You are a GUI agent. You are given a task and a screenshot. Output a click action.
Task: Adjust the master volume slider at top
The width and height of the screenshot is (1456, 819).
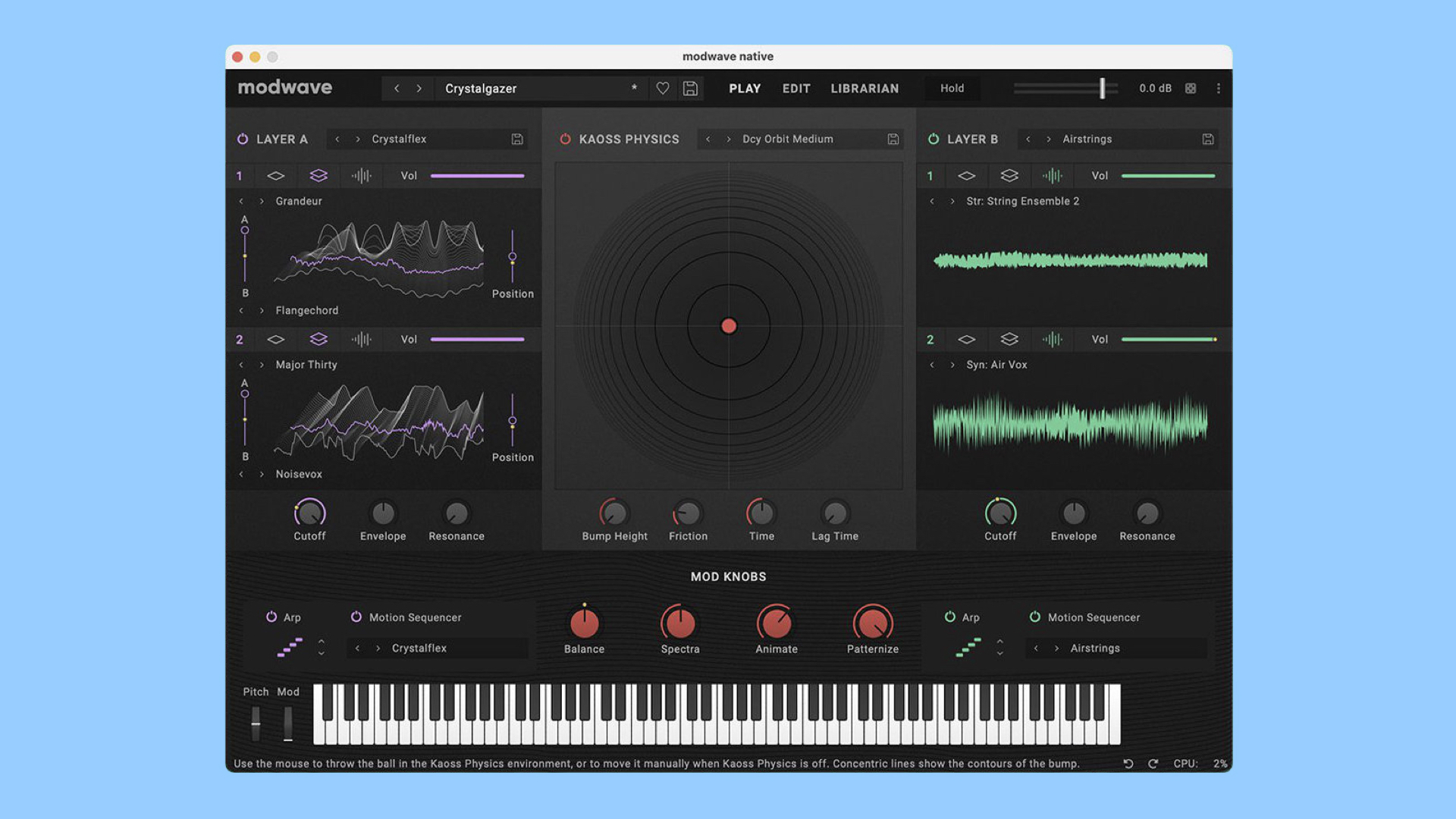pos(1102,88)
